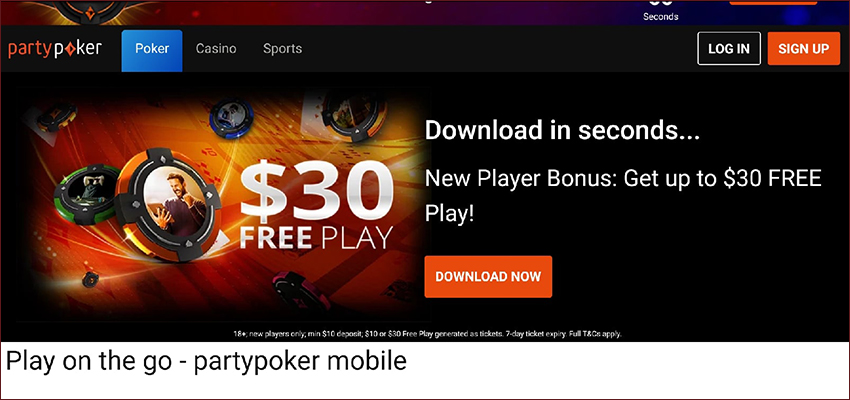Go to the Sports tab
This screenshot has height=400, width=850.
[282, 49]
